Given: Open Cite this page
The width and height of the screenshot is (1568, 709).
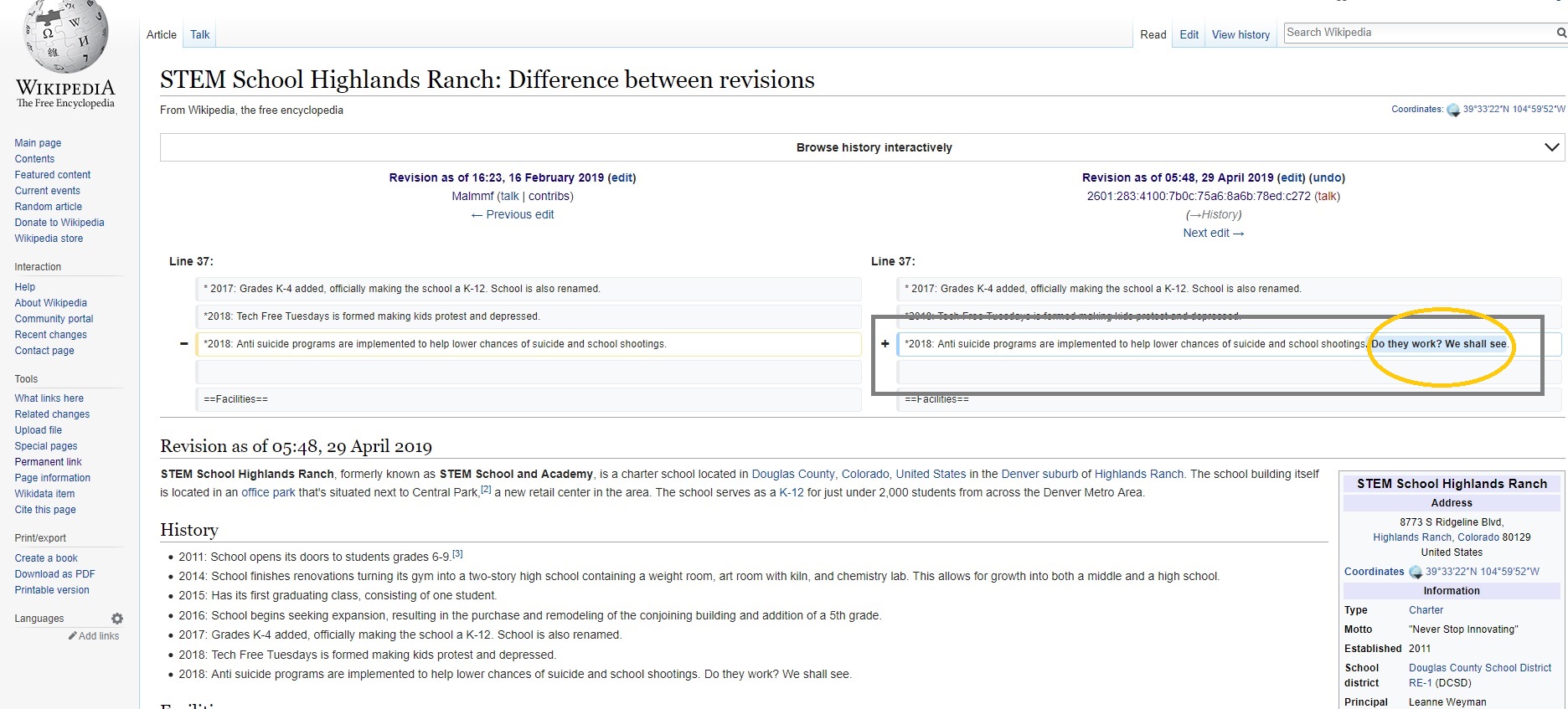Looking at the screenshot, I should pyautogui.click(x=45, y=510).
